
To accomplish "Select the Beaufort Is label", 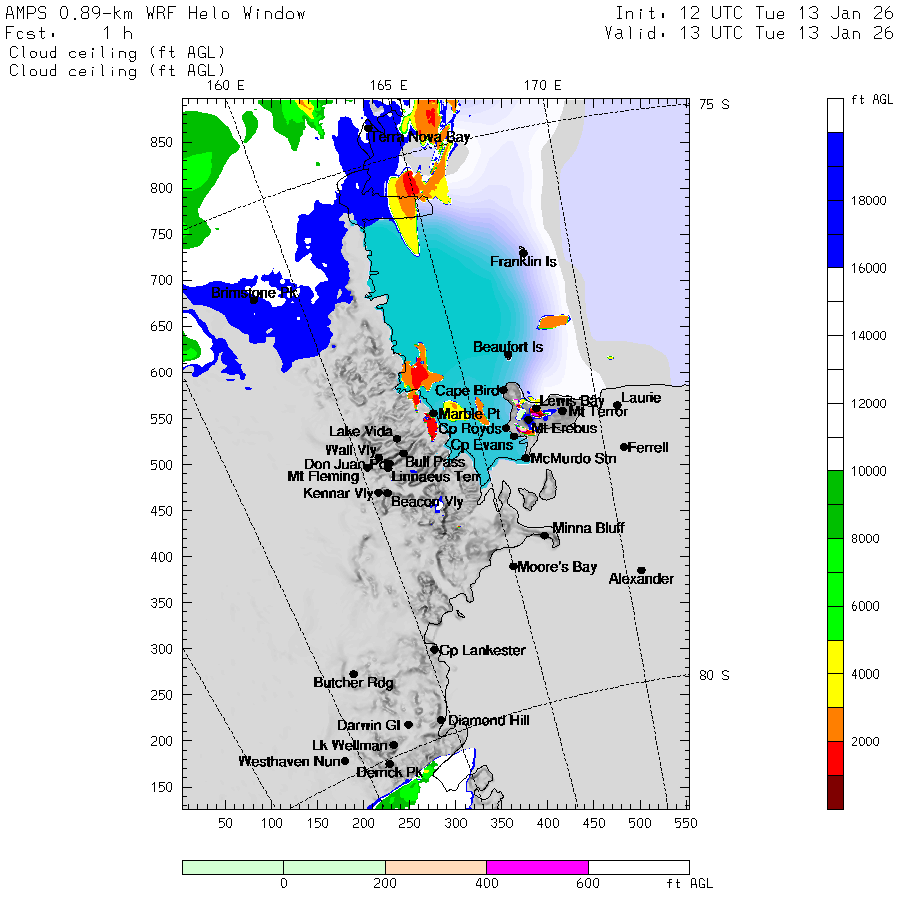I will [508, 347].
